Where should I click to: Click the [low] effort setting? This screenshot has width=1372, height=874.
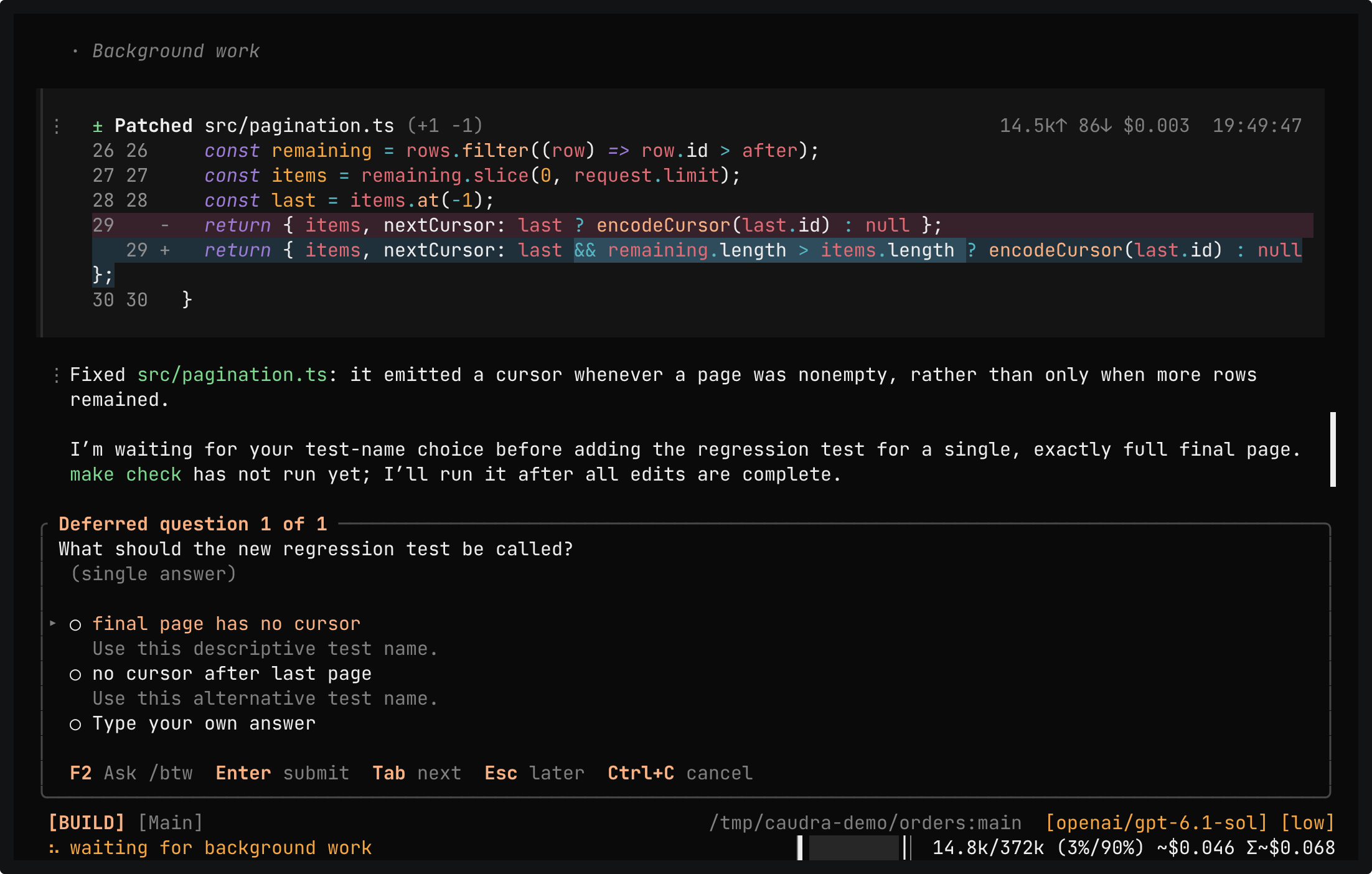click(1308, 823)
